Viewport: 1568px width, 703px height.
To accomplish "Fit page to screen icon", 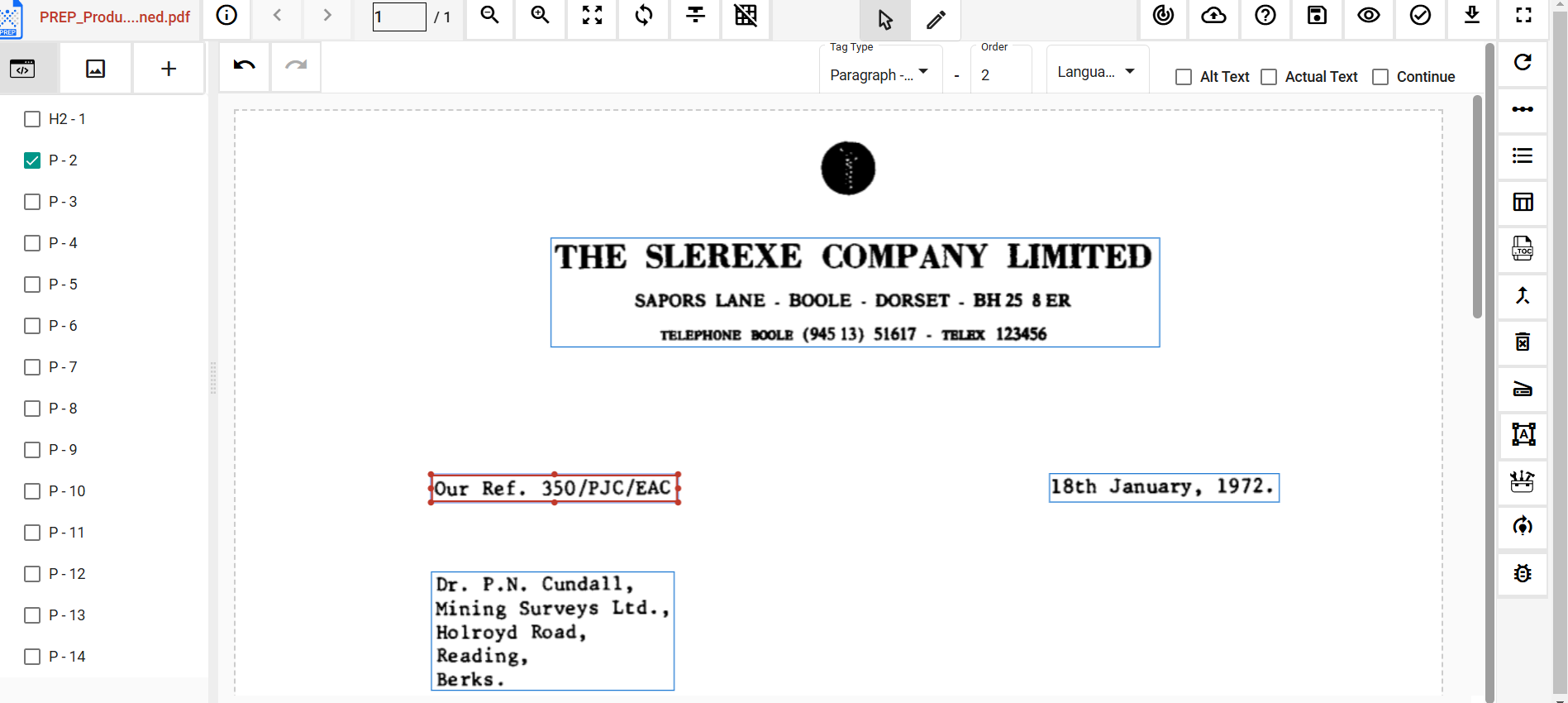I will (592, 16).
